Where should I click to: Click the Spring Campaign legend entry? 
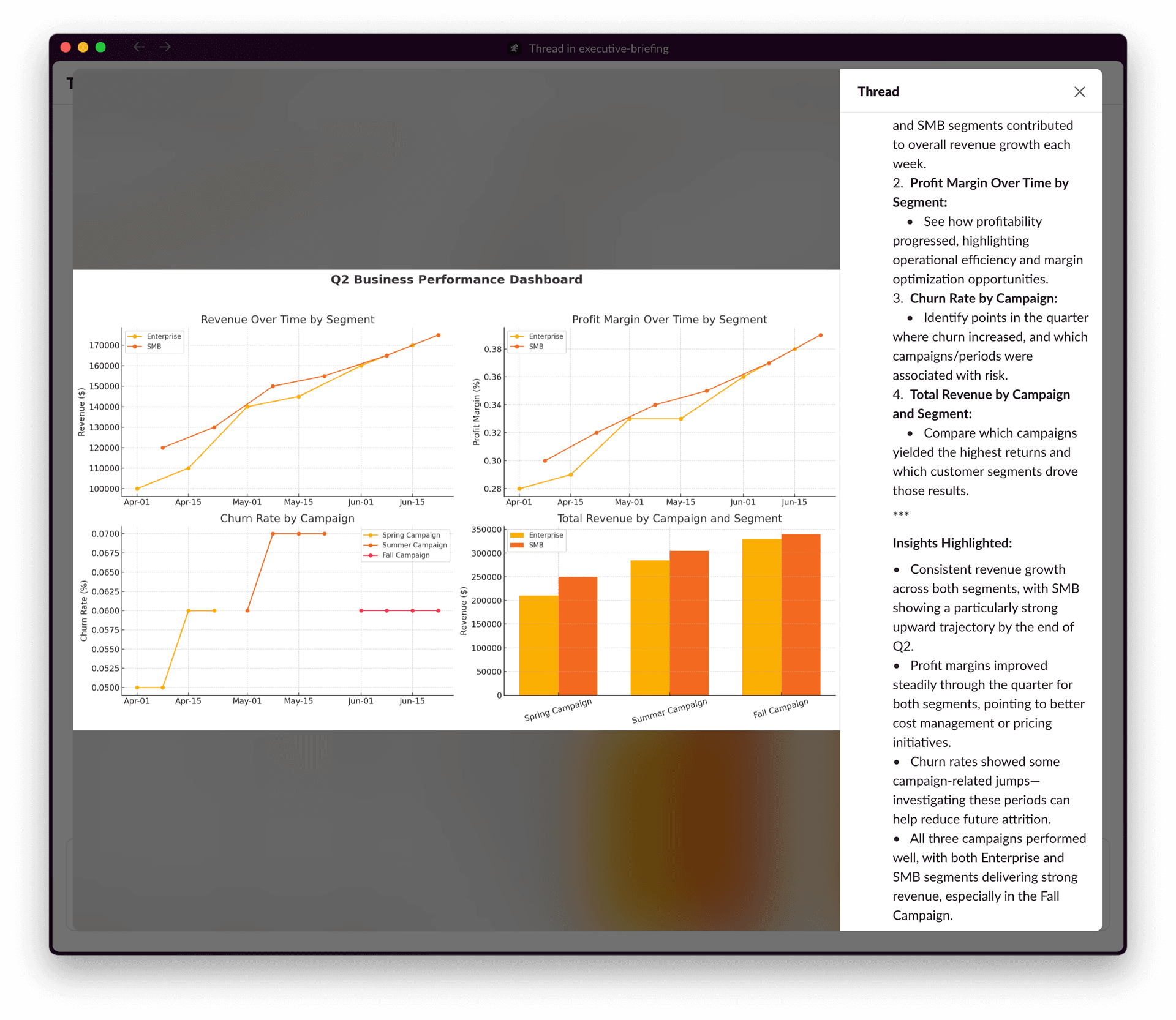coord(410,535)
